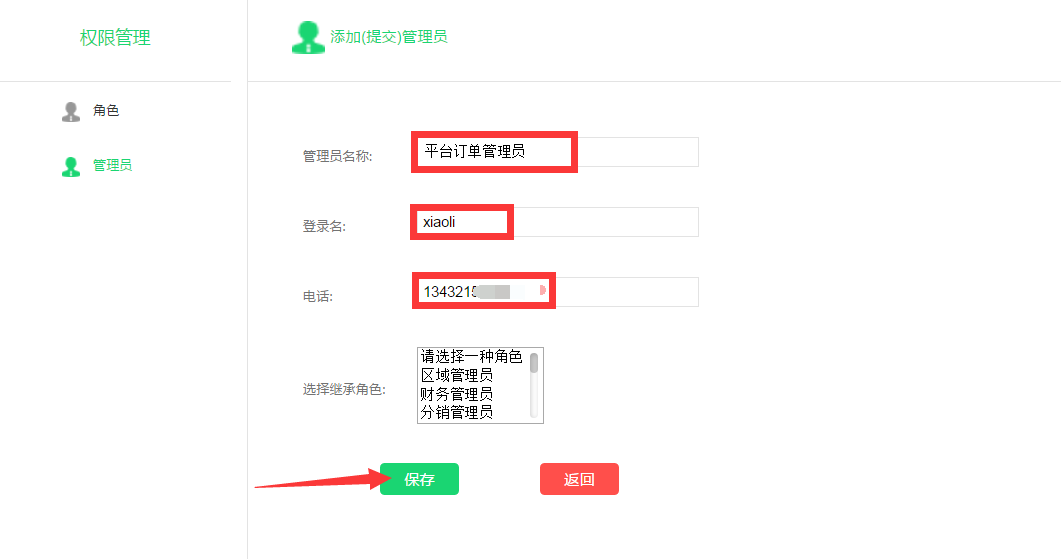
Task: Click the role list scrollbar thumb
Action: [x=534, y=363]
